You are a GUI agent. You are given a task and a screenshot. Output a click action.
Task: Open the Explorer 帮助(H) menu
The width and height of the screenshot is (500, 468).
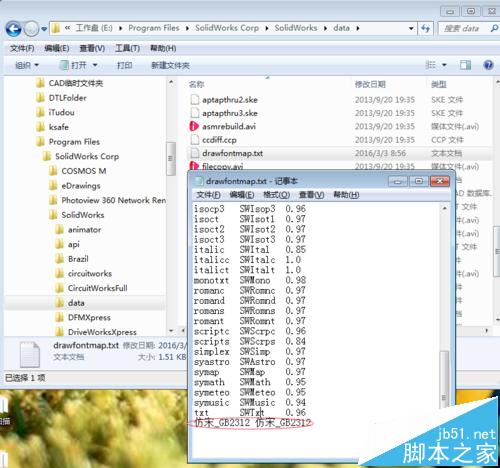click(x=163, y=48)
